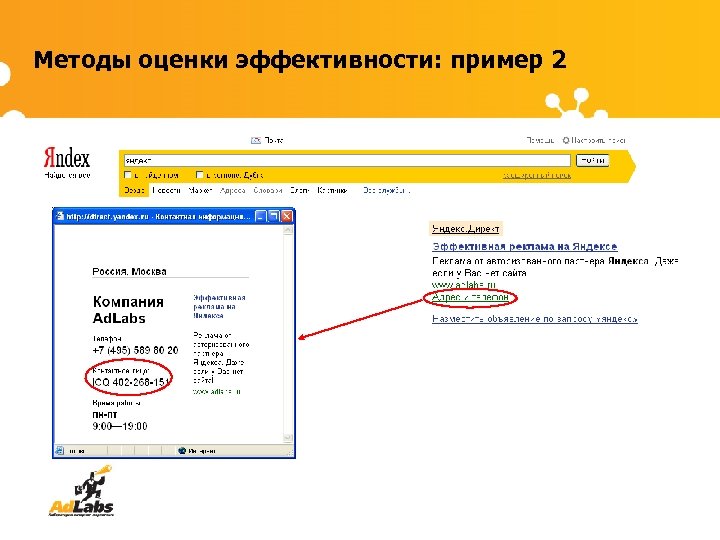Open the Помощь help link

(540, 141)
